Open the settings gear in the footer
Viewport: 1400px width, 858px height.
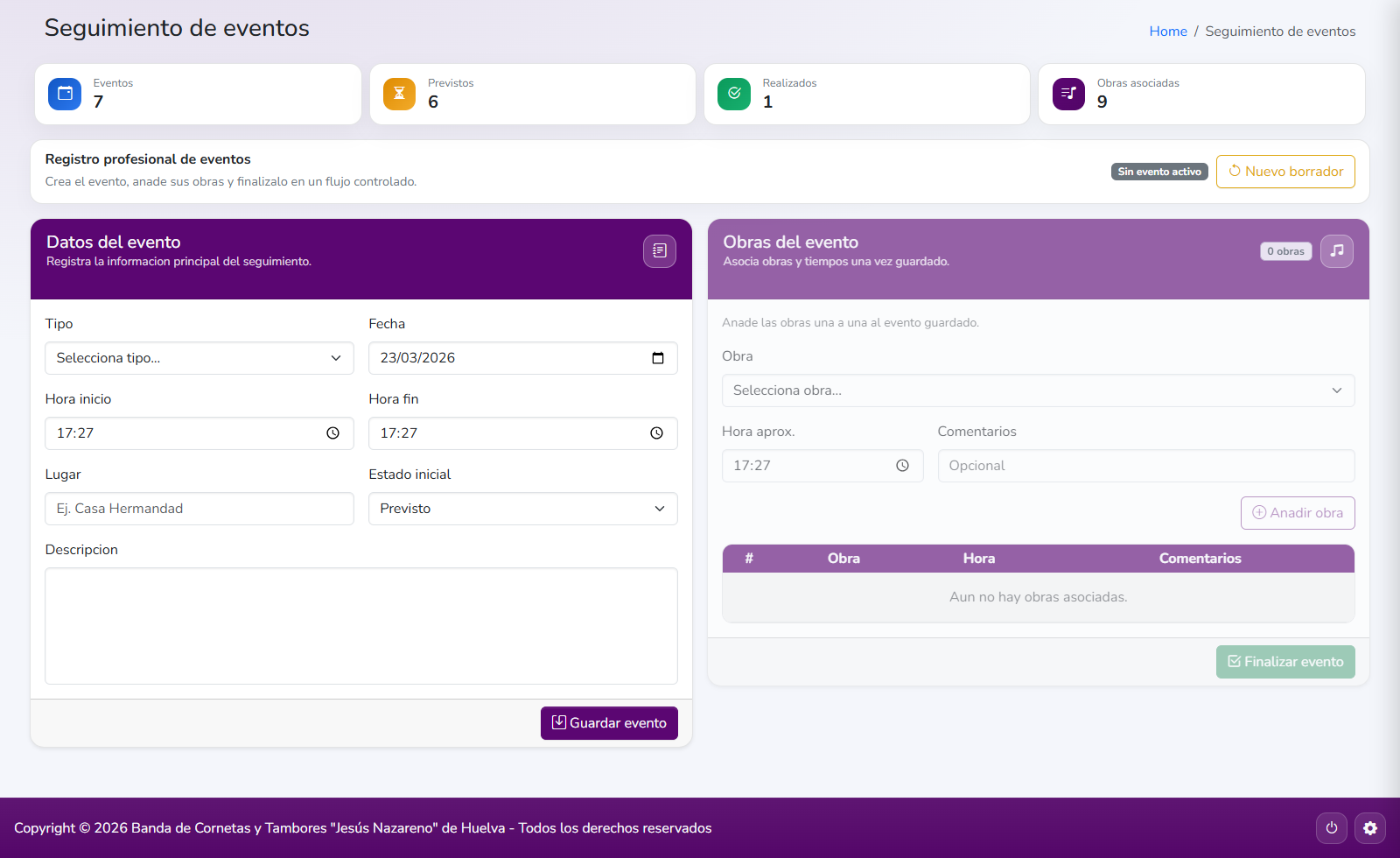click(1370, 827)
